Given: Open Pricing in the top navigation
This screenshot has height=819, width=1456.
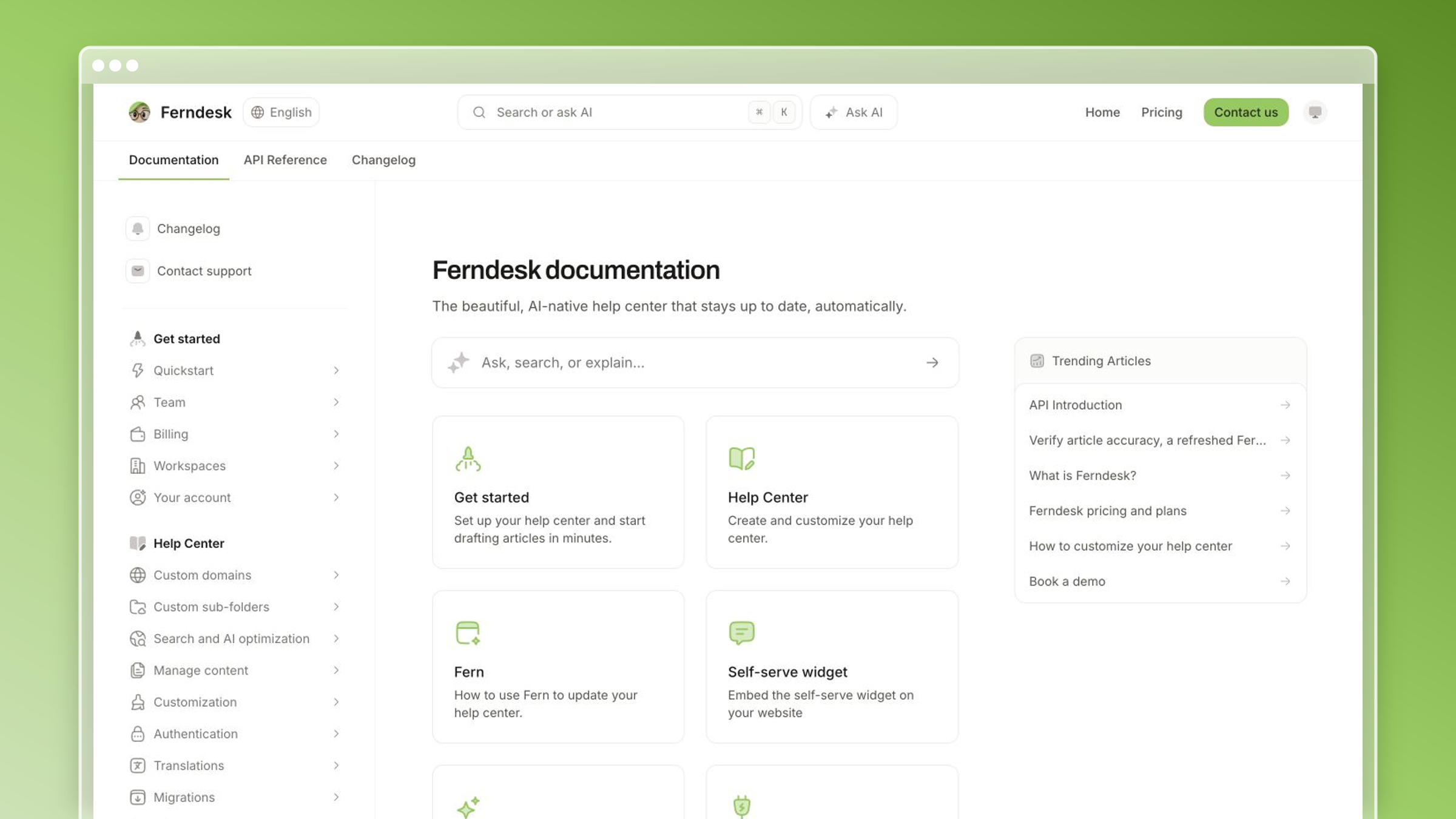Looking at the screenshot, I should 1161,112.
